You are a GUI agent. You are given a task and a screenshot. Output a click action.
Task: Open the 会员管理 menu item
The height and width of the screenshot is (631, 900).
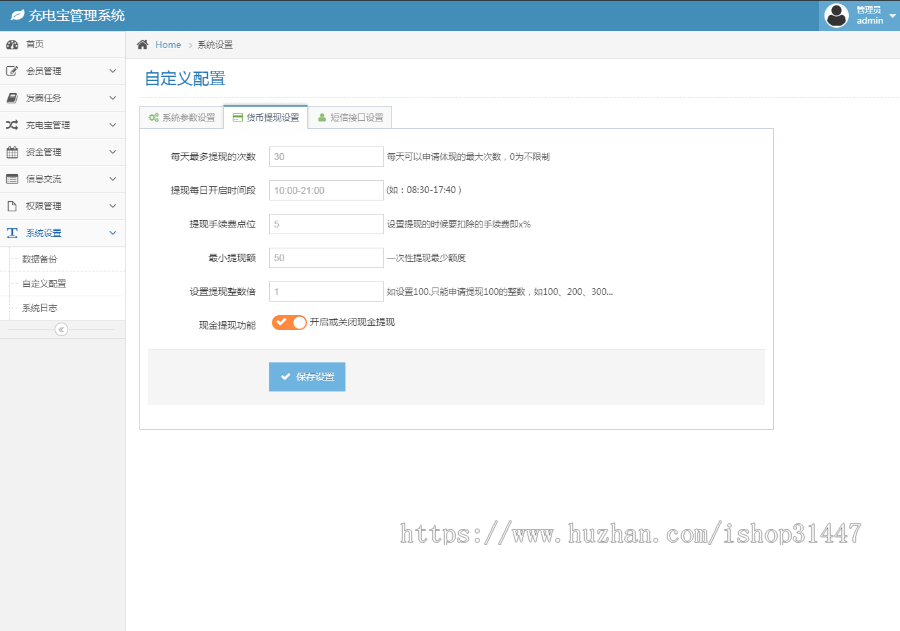(x=63, y=71)
